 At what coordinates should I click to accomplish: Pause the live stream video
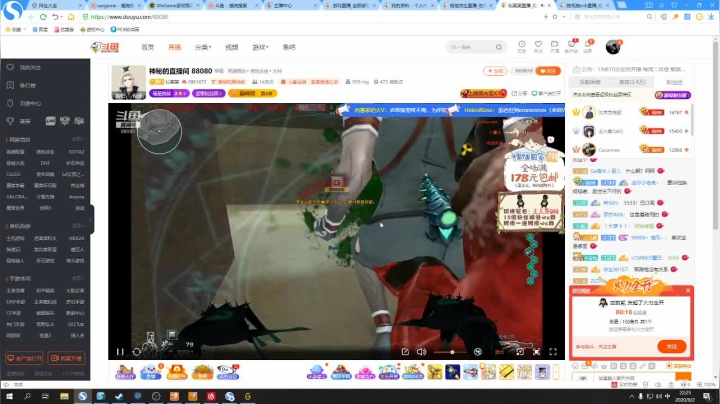tap(120, 352)
